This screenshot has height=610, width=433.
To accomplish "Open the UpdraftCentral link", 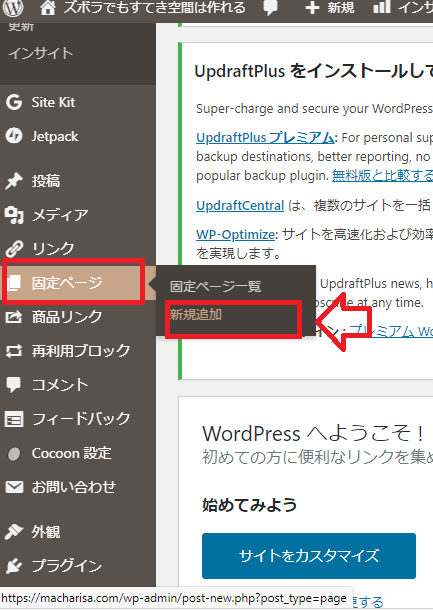I will [x=240, y=205].
